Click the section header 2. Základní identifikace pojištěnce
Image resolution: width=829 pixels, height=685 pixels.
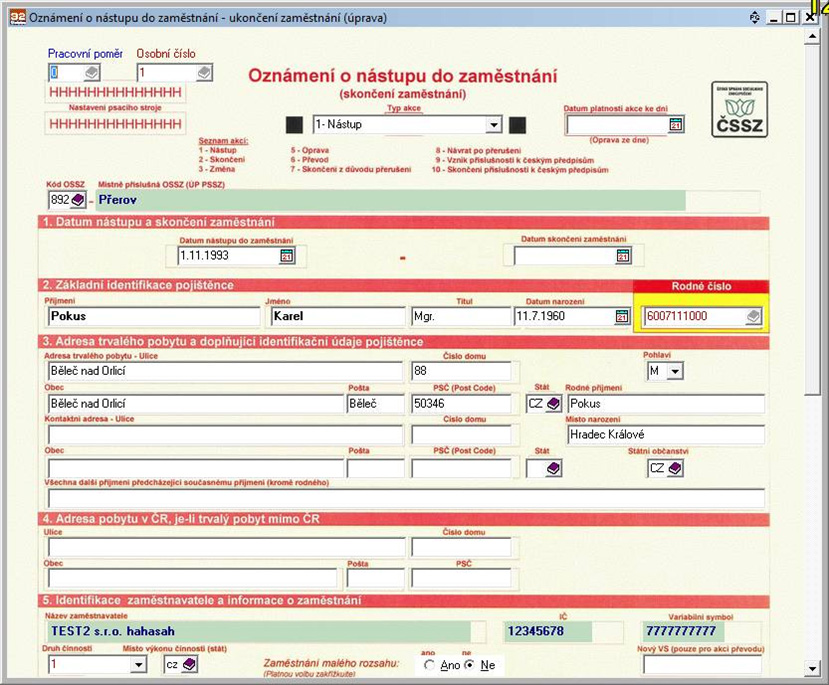tap(336, 285)
